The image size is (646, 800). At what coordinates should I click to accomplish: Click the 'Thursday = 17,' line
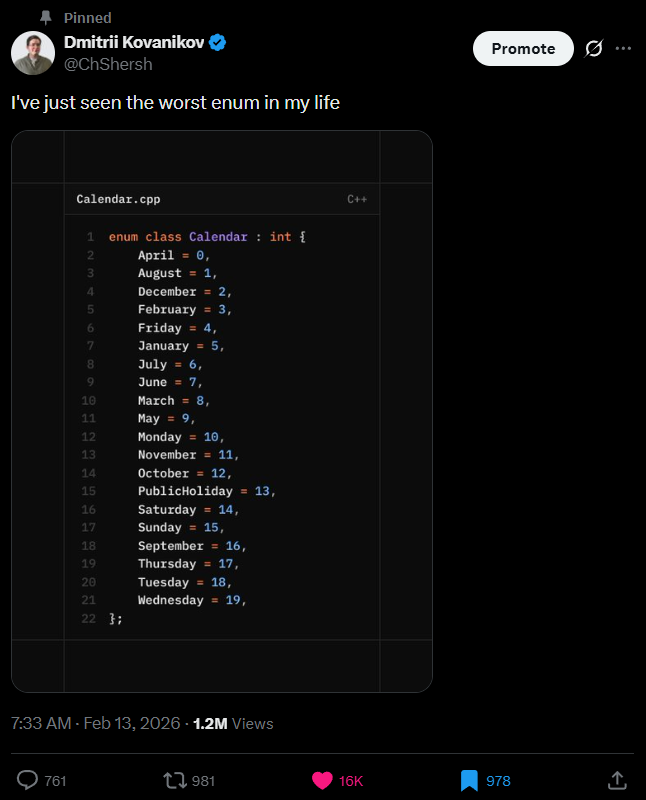click(188, 563)
